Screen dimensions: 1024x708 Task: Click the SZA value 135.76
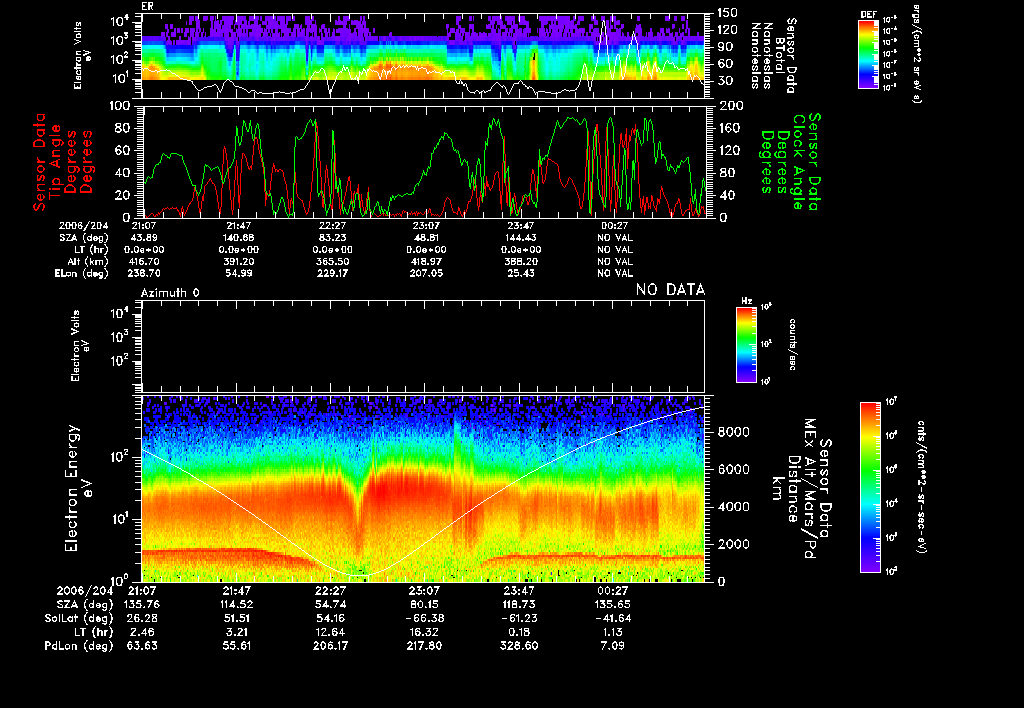[x=142, y=604]
